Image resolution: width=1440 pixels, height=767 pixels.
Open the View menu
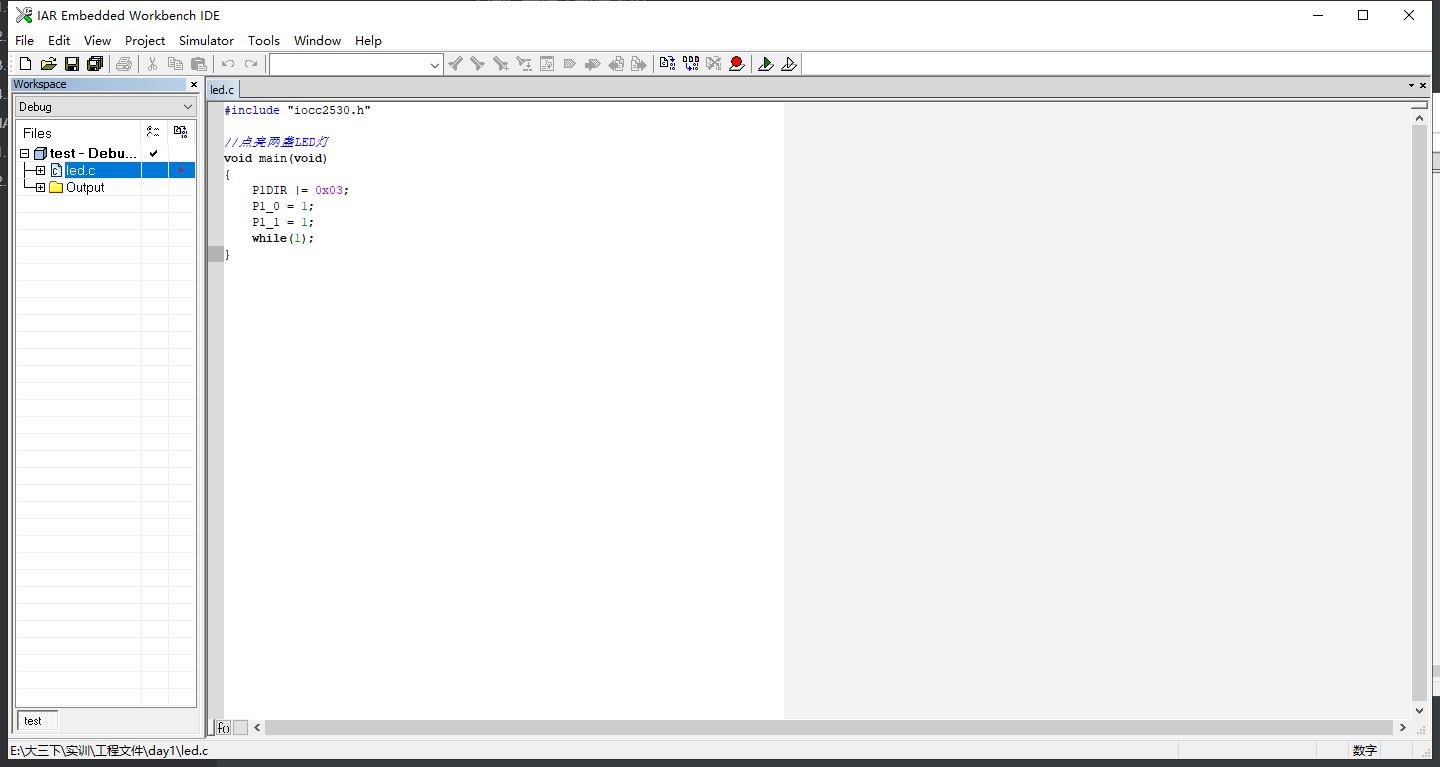click(x=97, y=41)
